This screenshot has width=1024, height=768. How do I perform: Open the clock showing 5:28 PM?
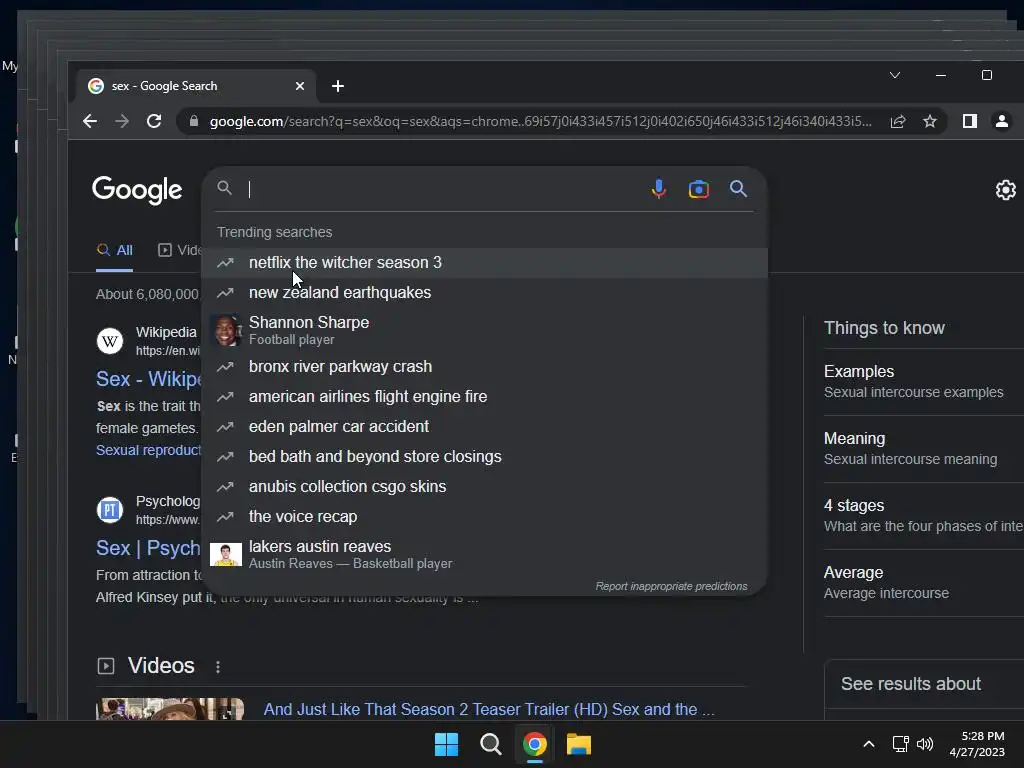pyautogui.click(x=977, y=744)
